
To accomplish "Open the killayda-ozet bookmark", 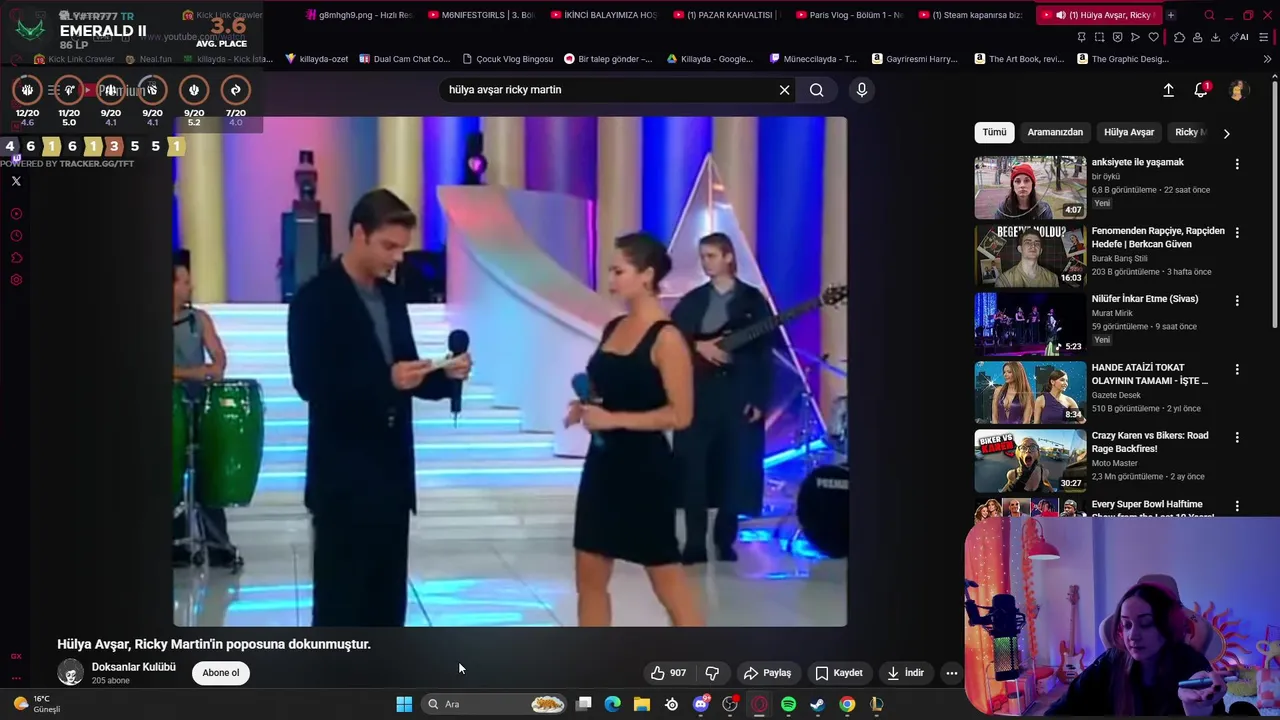I will click(317, 59).
